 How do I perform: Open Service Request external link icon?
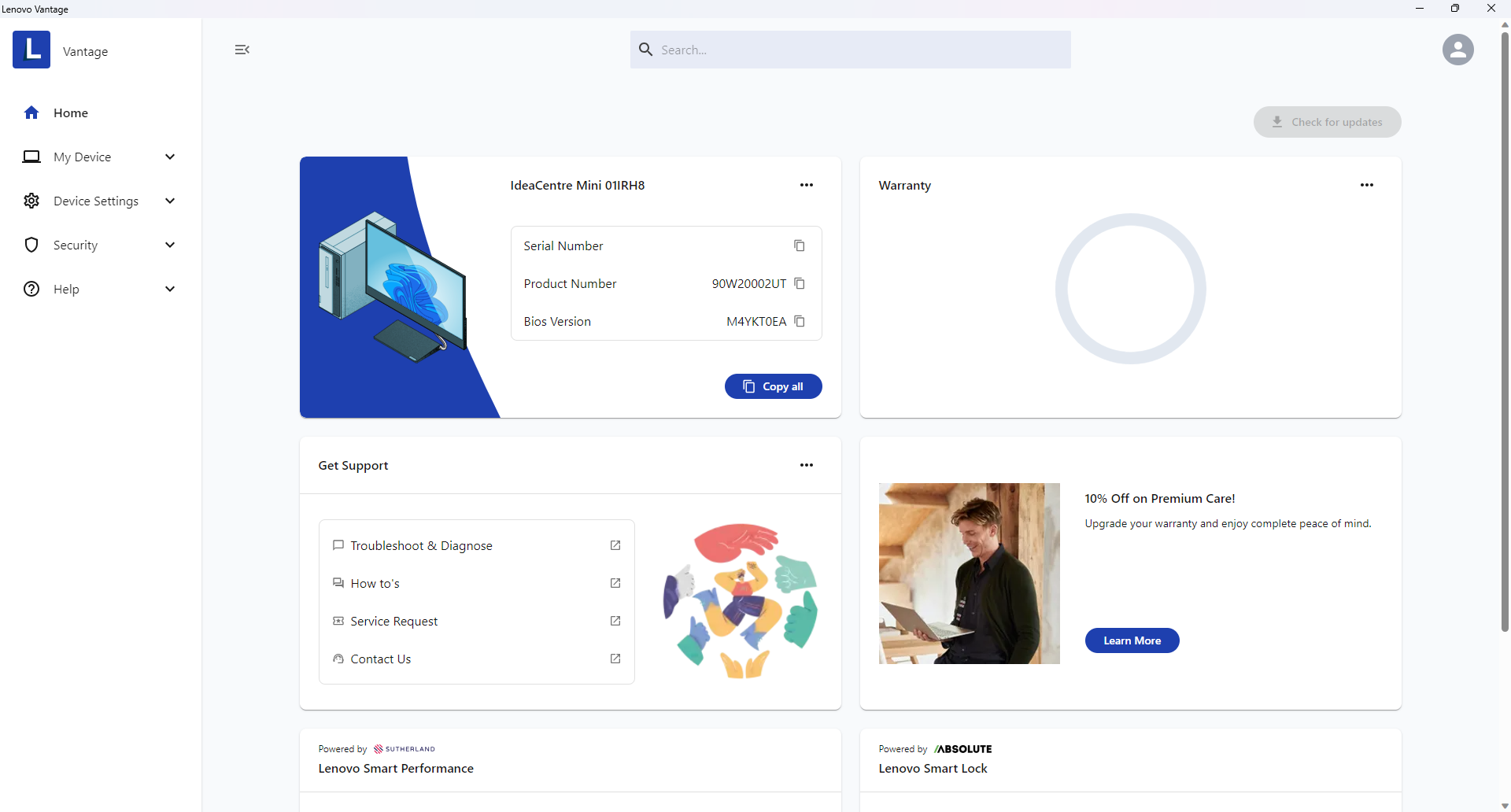coord(615,621)
